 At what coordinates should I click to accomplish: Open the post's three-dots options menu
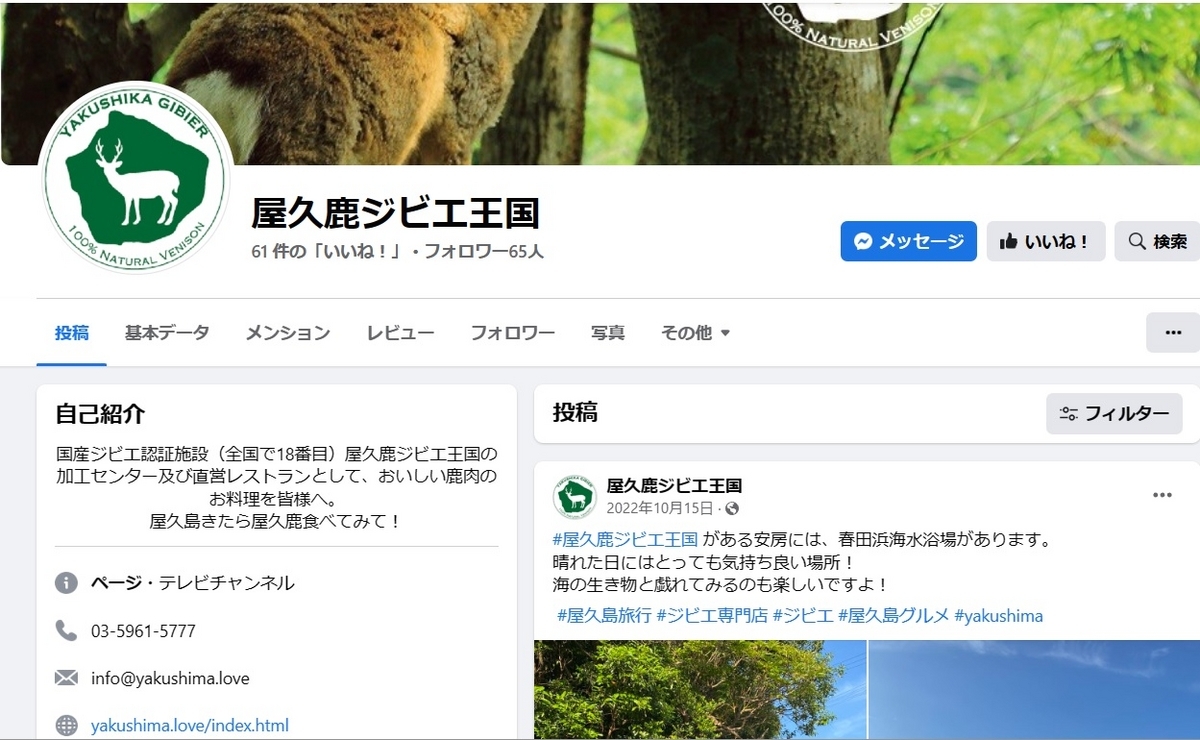1162,495
